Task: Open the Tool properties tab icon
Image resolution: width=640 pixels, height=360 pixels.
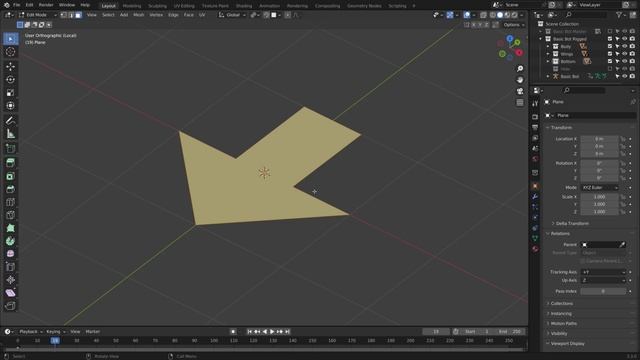Action: pyautogui.click(x=535, y=104)
